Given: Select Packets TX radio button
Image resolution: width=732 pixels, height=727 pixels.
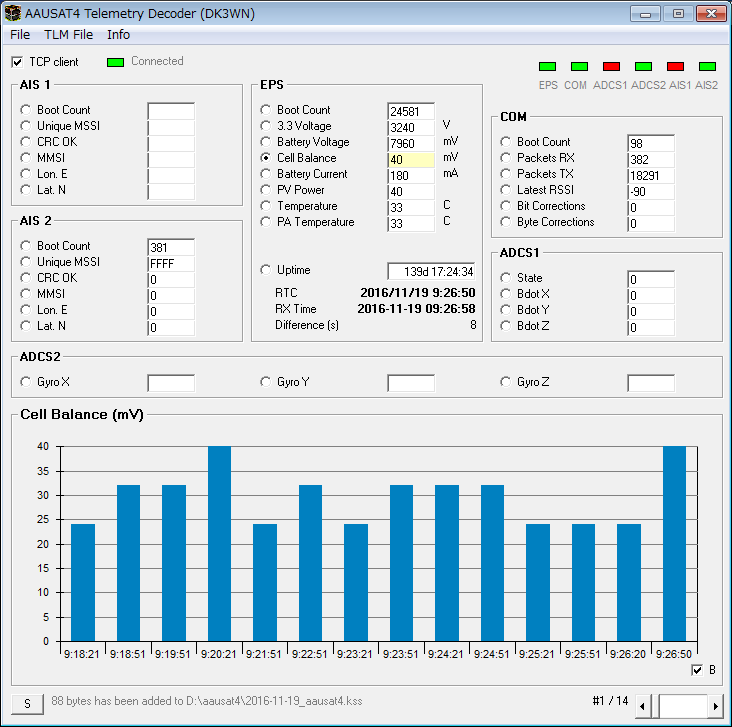Looking at the screenshot, I should pyautogui.click(x=506, y=174).
